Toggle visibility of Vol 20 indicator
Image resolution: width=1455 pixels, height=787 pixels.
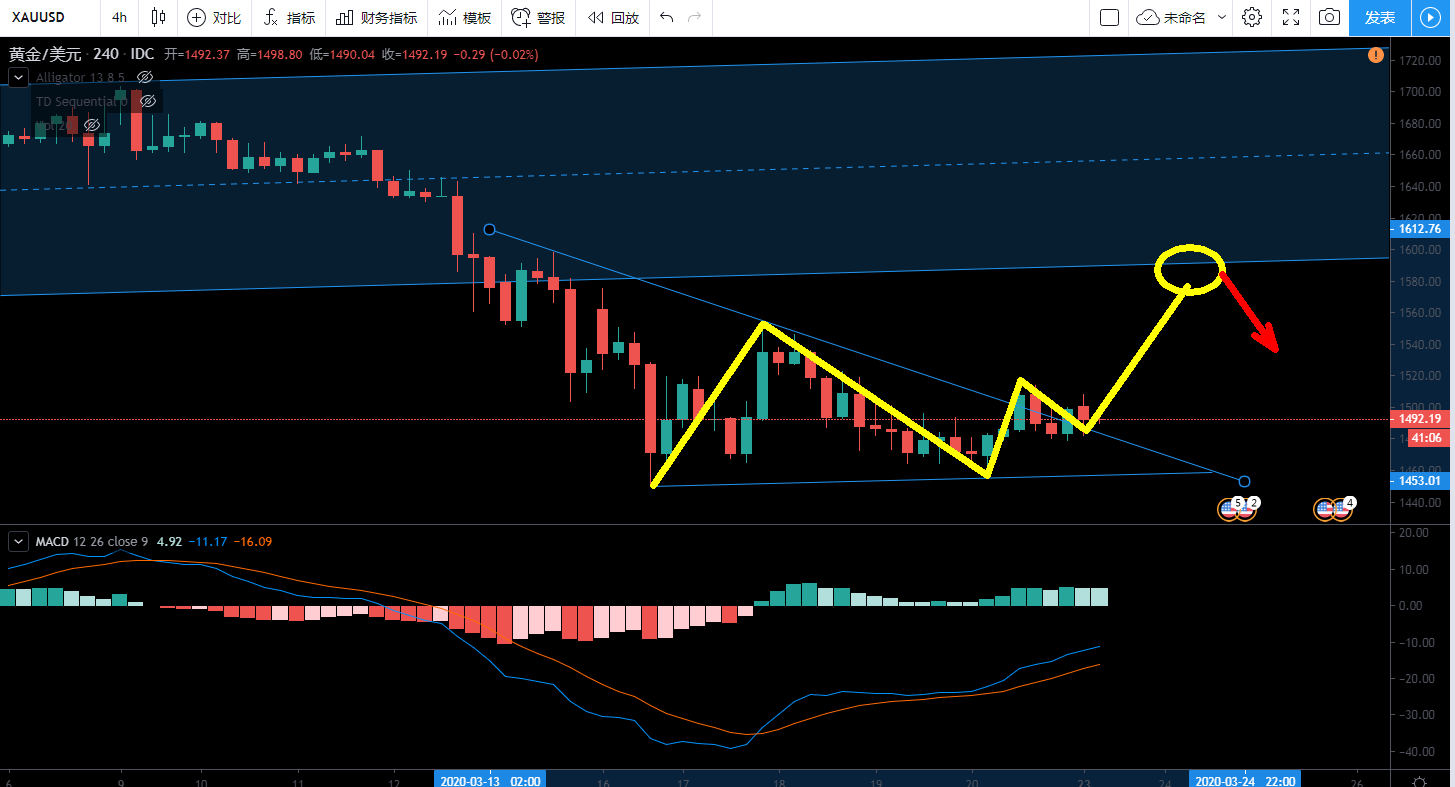click(91, 125)
